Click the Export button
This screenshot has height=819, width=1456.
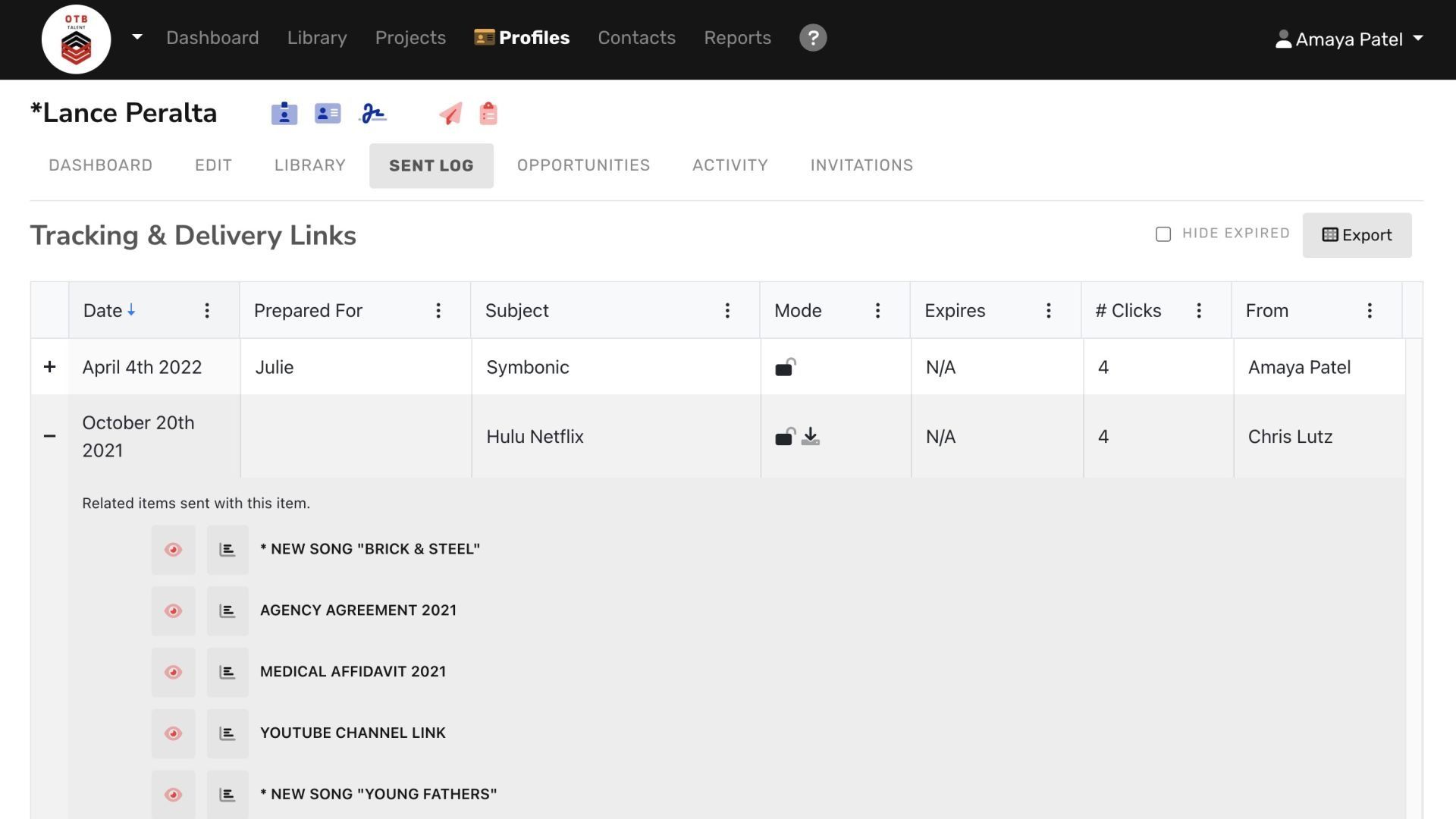(x=1356, y=235)
